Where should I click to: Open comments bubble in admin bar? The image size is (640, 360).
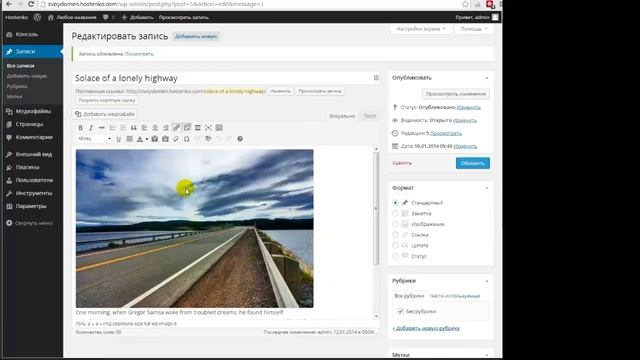click(x=106, y=17)
